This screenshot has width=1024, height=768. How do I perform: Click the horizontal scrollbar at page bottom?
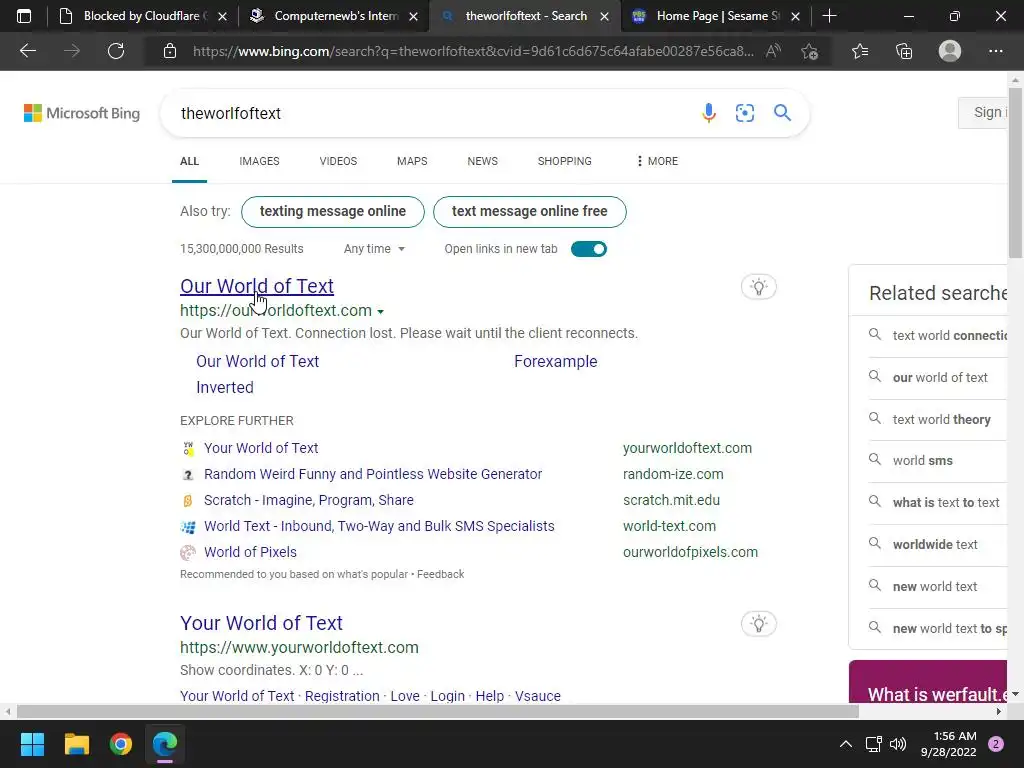point(438,711)
